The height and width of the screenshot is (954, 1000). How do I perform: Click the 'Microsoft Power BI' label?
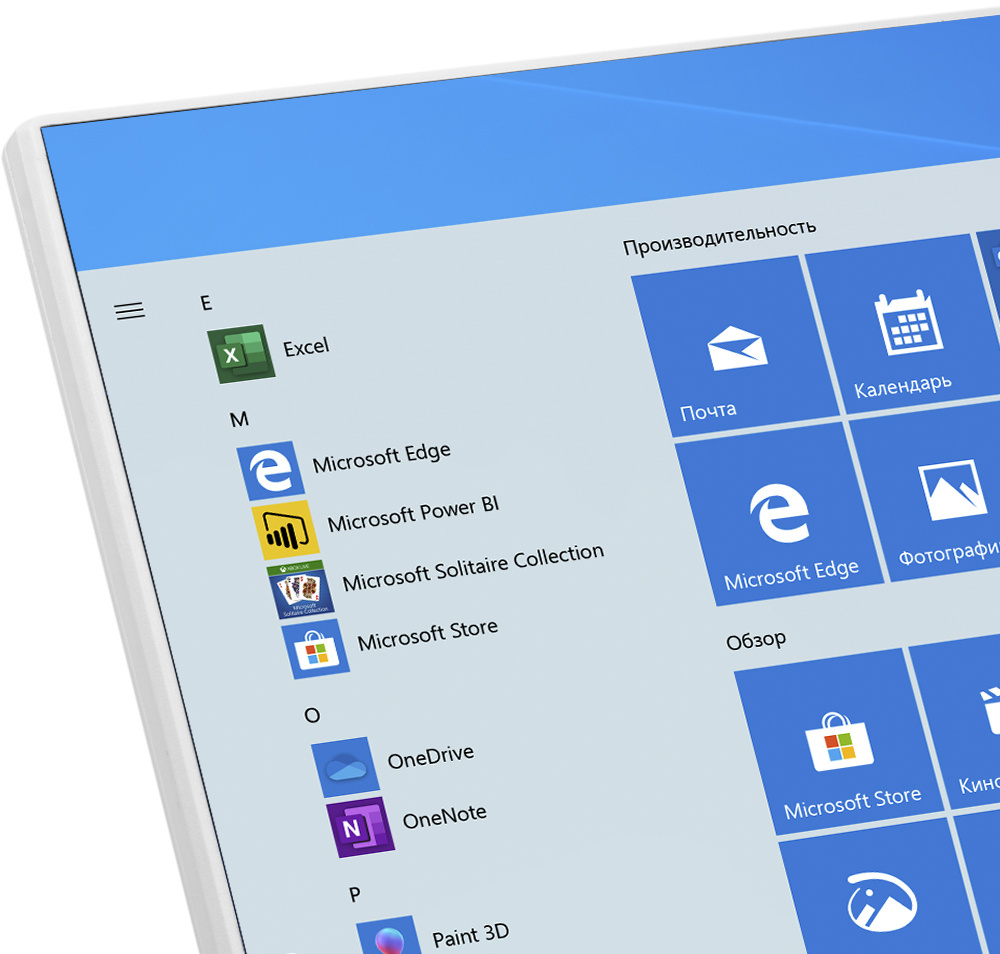[x=413, y=513]
